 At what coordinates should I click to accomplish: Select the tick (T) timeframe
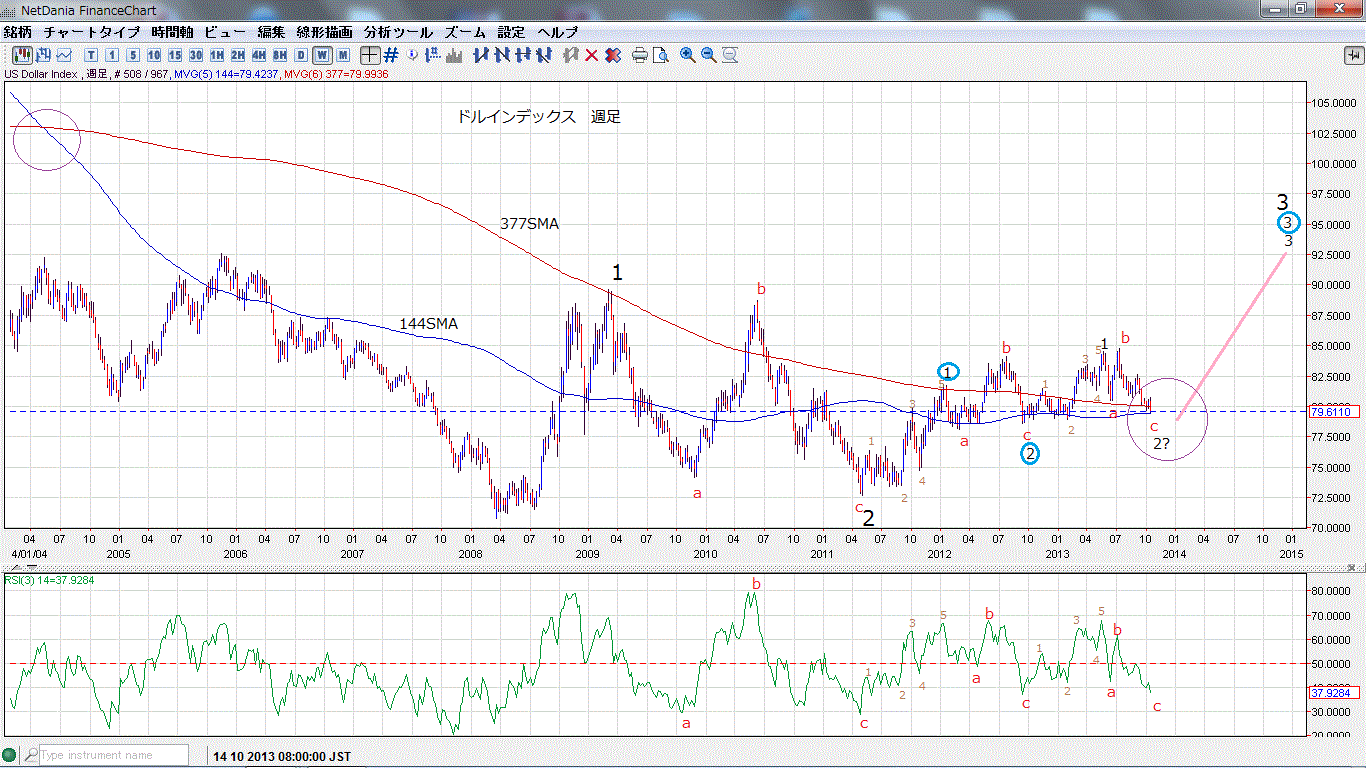coord(91,55)
